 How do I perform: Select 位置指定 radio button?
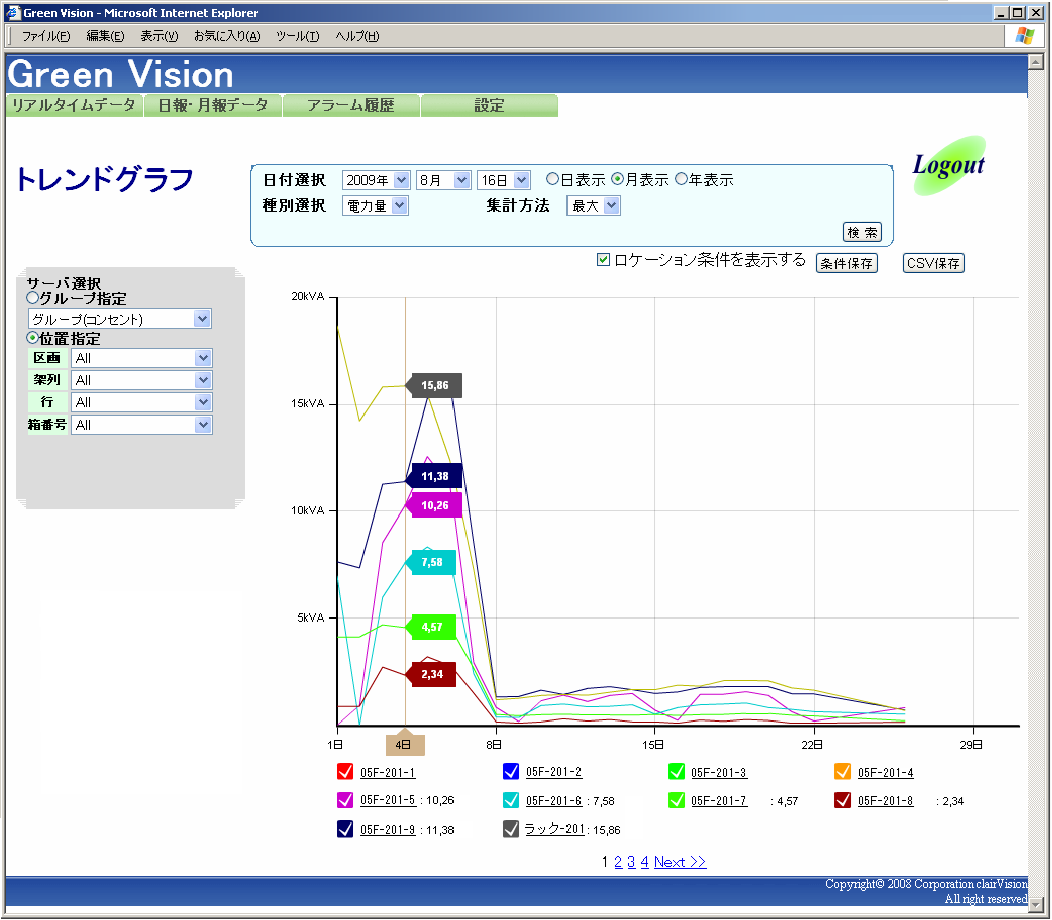click(32, 338)
